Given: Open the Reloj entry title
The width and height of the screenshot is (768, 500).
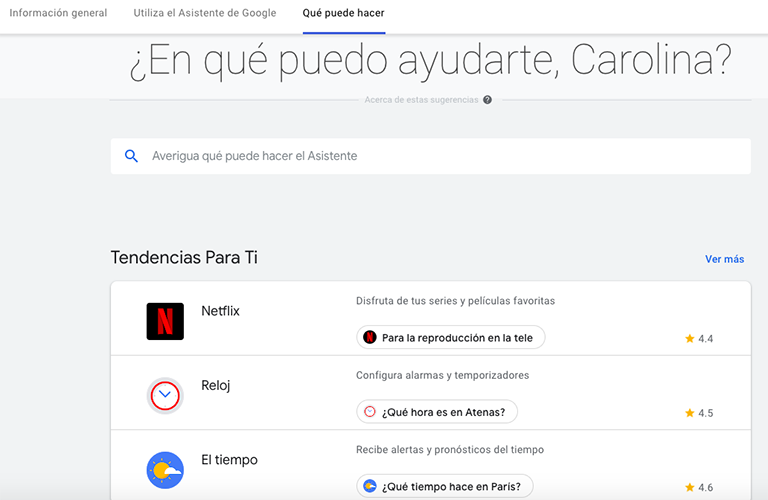Looking at the screenshot, I should pos(215,385).
